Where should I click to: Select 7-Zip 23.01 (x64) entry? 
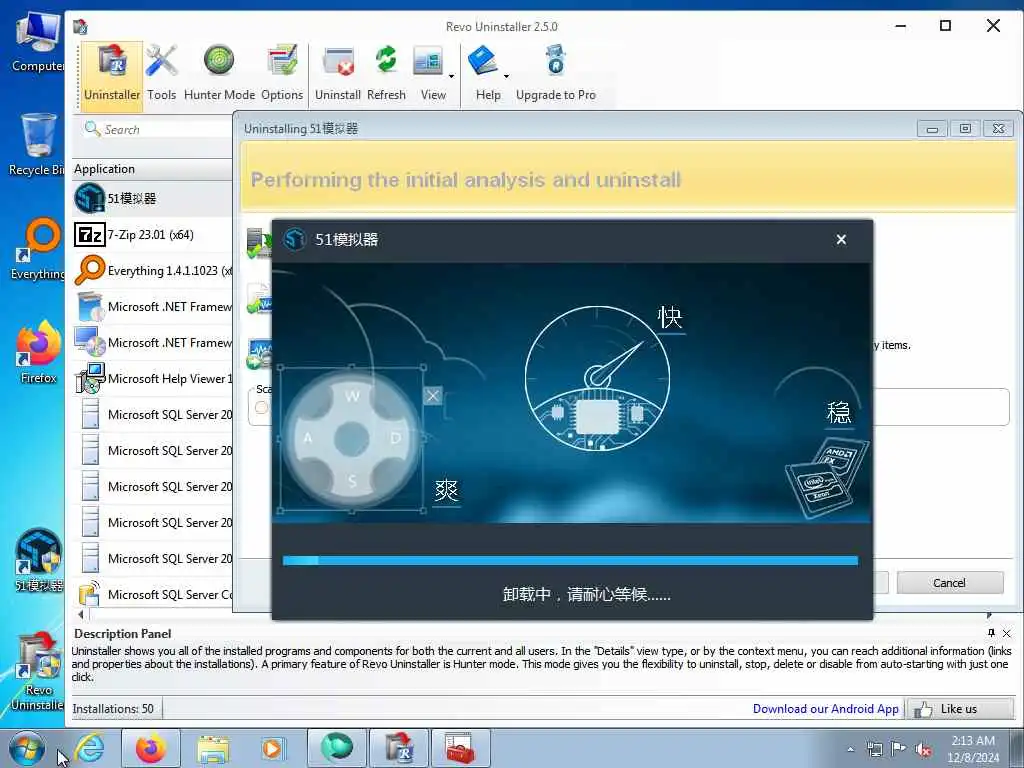[x=153, y=234]
